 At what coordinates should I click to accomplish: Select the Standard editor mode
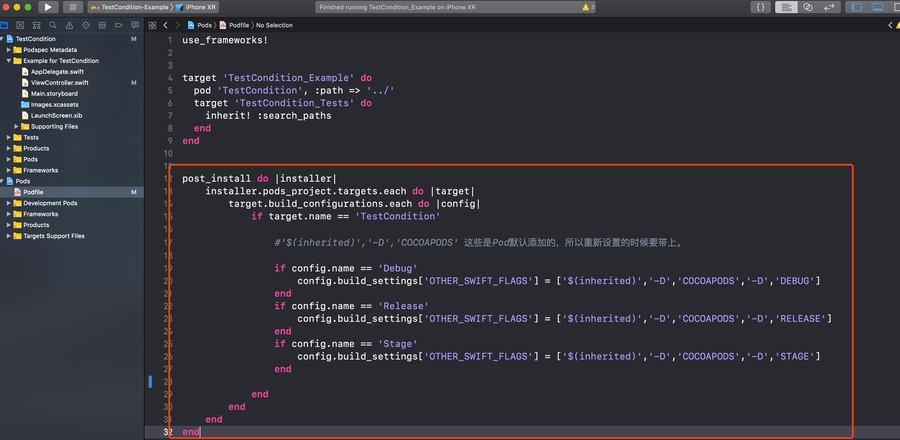(x=788, y=7)
